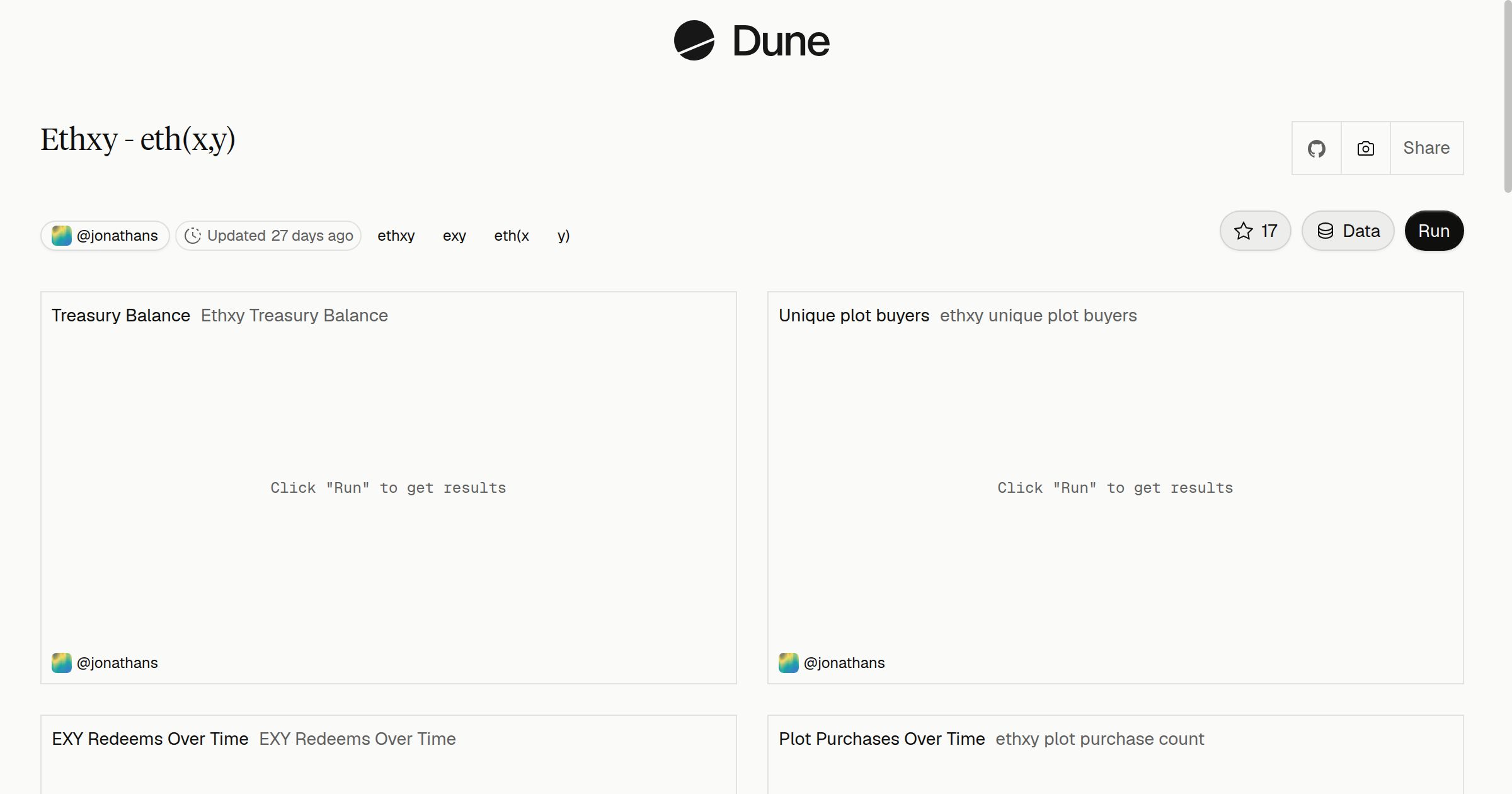Click the Dune logo circle icon
The width and height of the screenshot is (1512, 794).
(694, 40)
